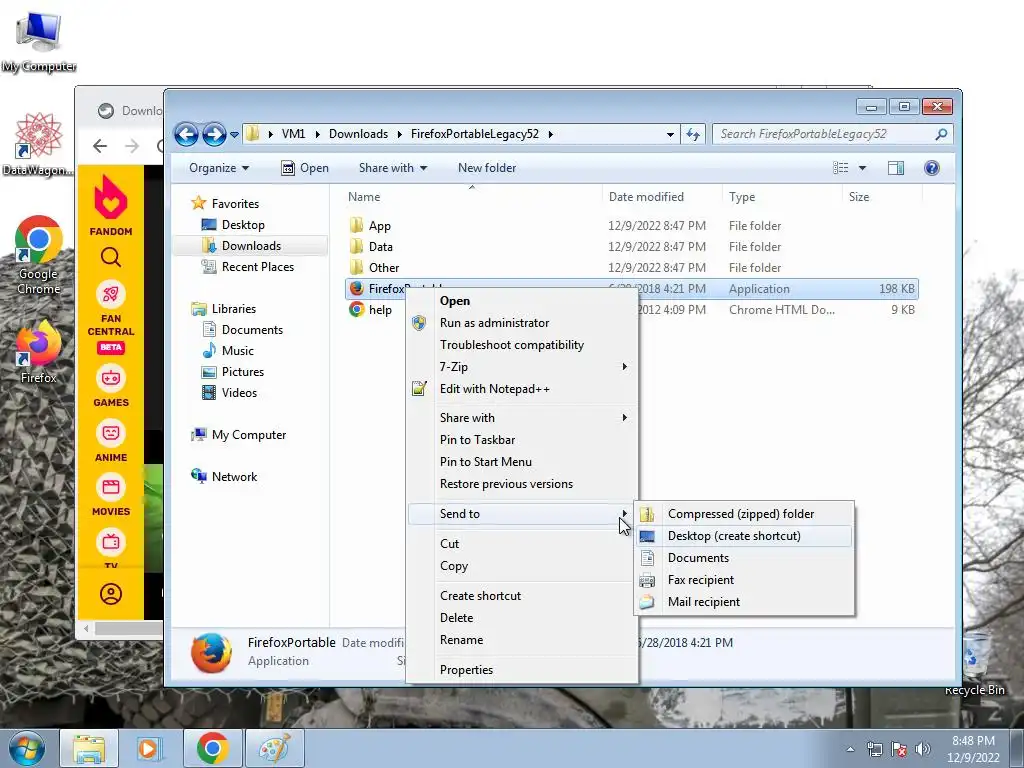Viewport: 1024px width, 768px height.
Task: Select the App folder row
Action: click(631, 226)
